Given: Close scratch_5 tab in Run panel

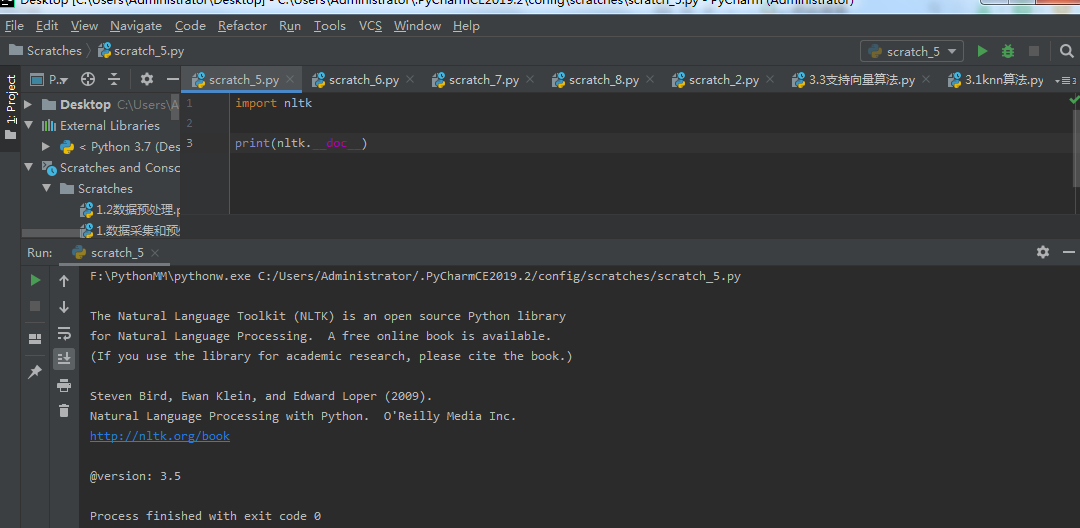Looking at the screenshot, I should (x=155, y=253).
